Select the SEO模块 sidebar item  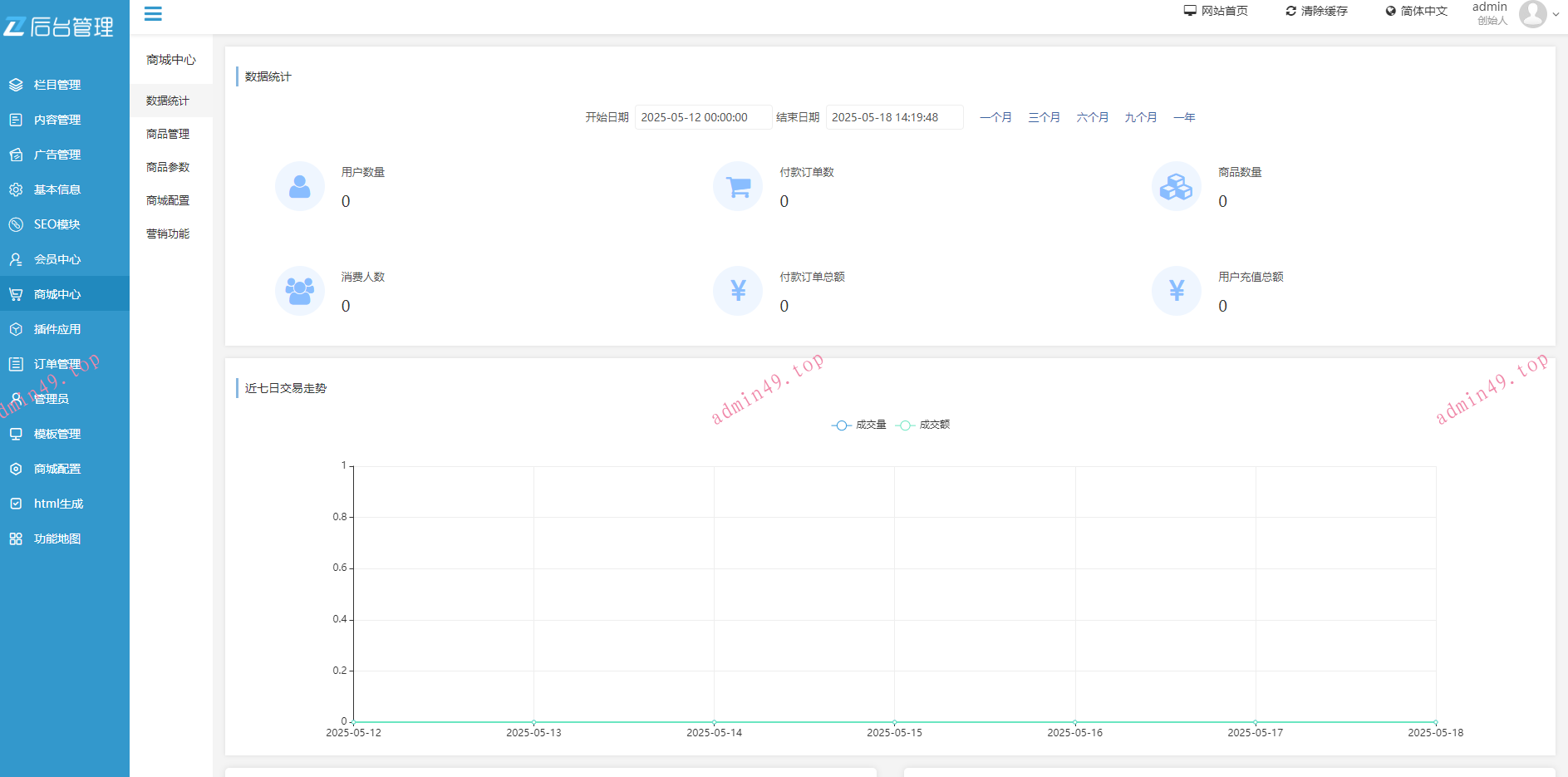57,224
